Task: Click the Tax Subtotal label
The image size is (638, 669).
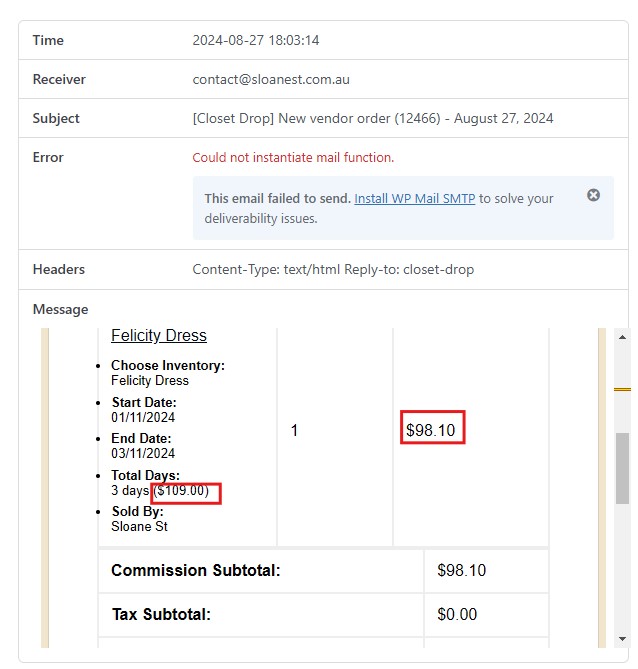Action: [161, 615]
